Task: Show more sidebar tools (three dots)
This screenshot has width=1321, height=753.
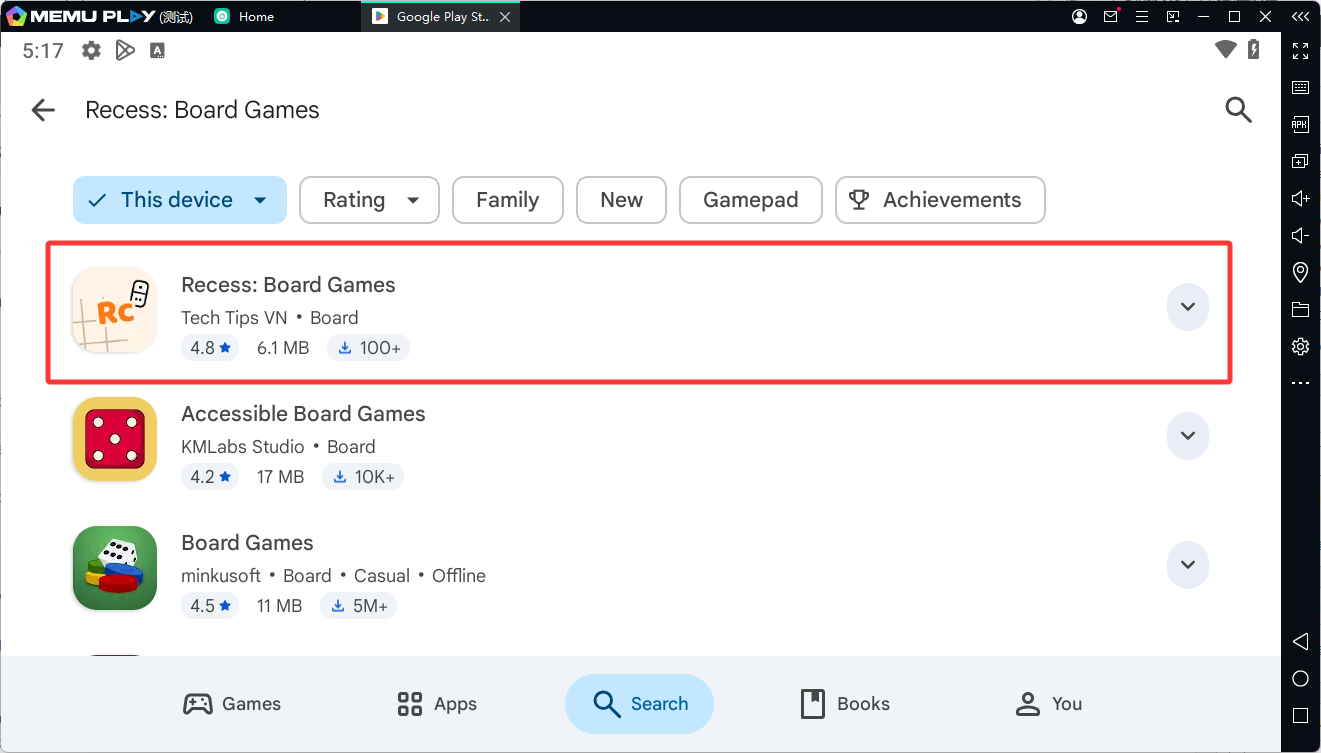Action: [x=1300, y=383]
